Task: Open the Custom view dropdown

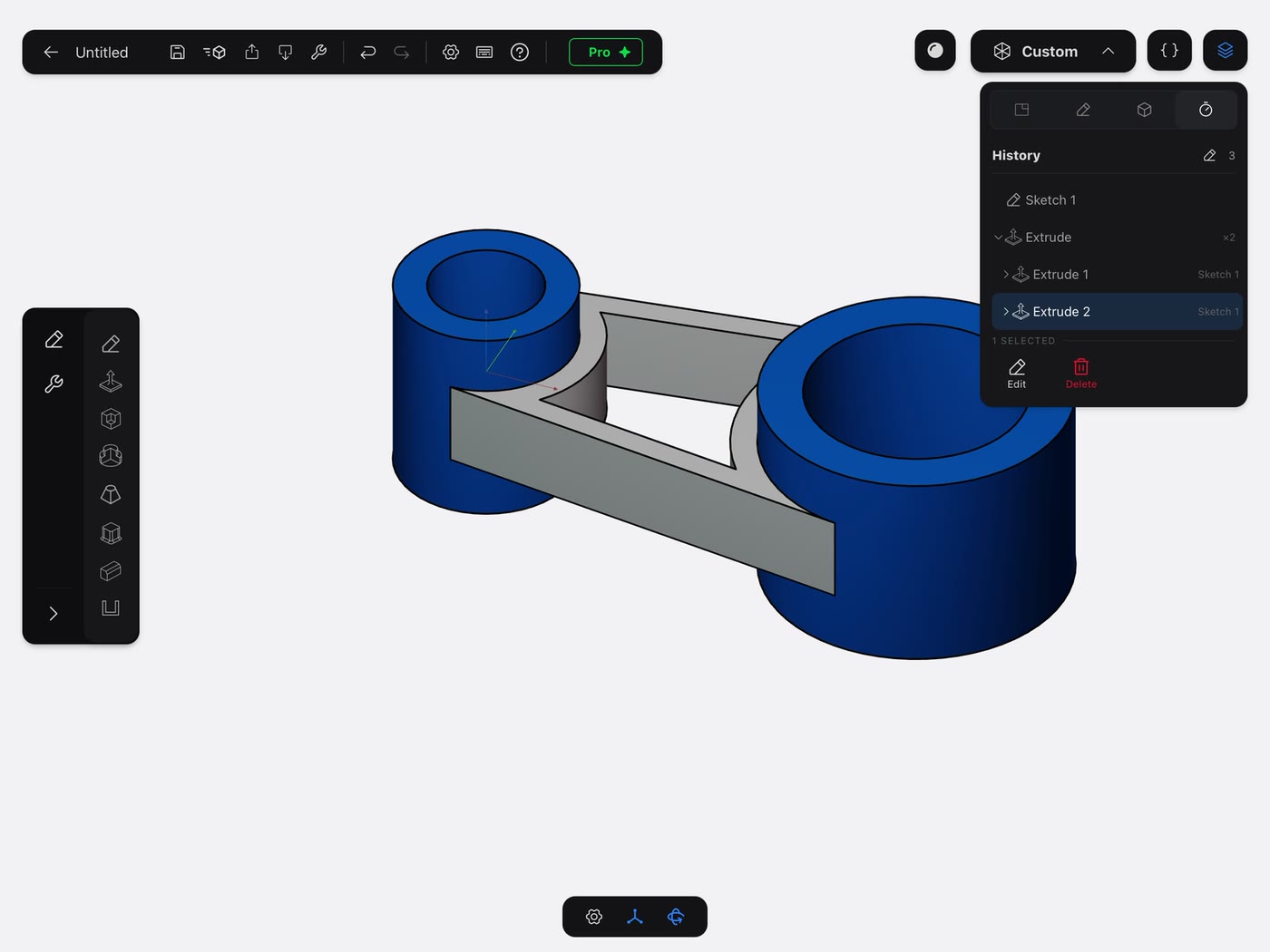Action: 1053,52
